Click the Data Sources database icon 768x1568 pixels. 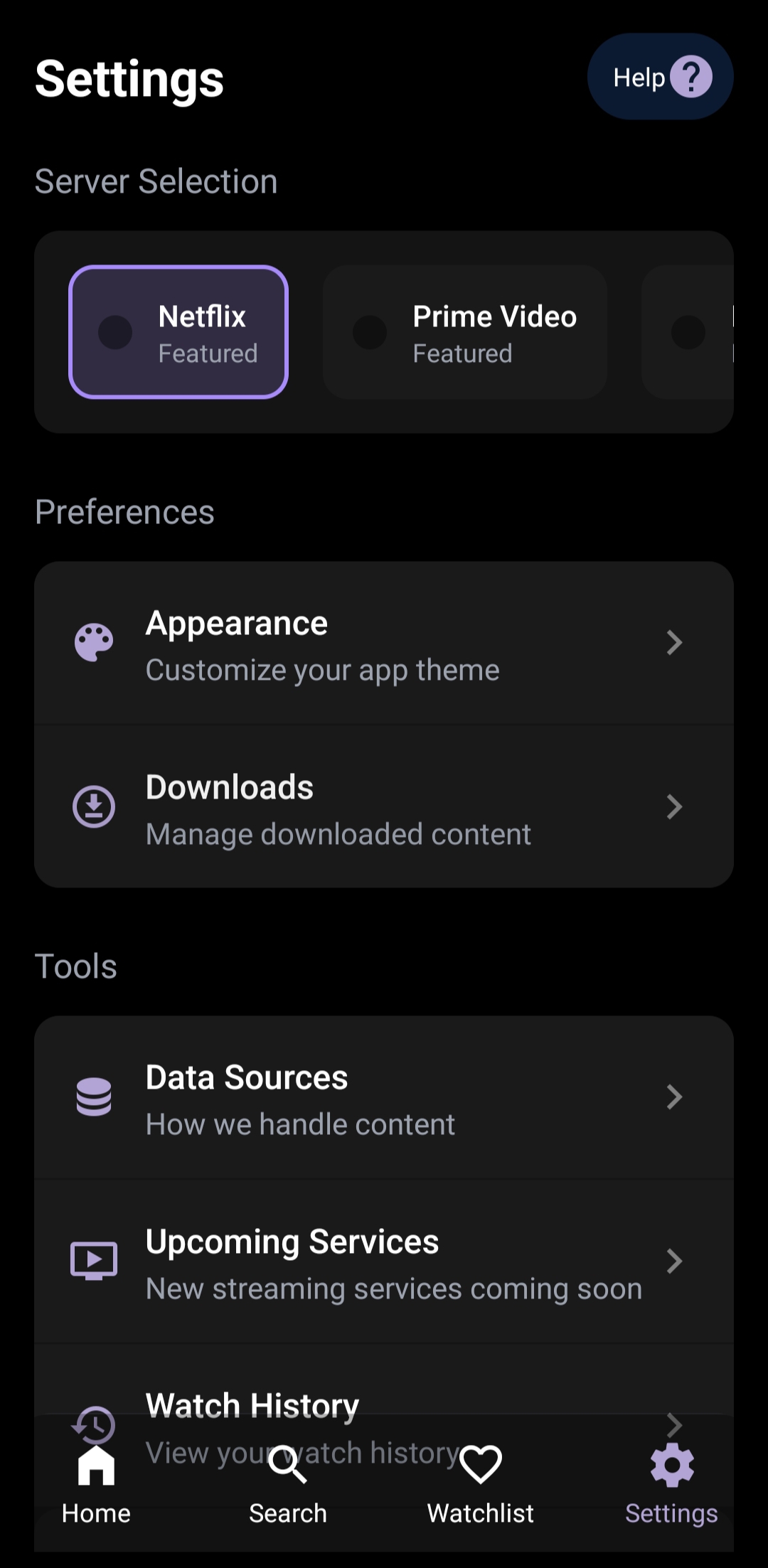(x=94, y=1097)
